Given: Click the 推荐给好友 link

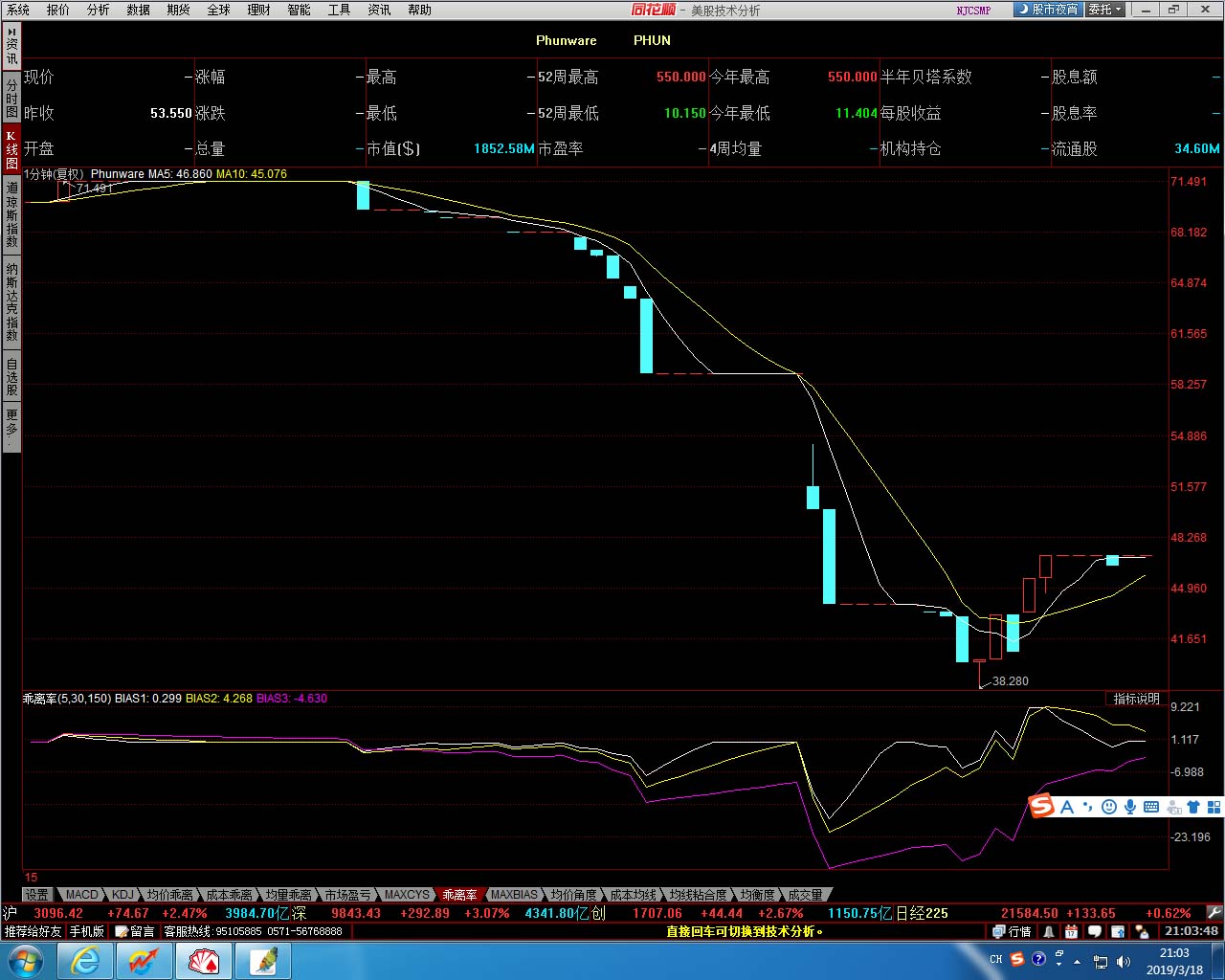Looking at the screenshot, I should 33,931.
